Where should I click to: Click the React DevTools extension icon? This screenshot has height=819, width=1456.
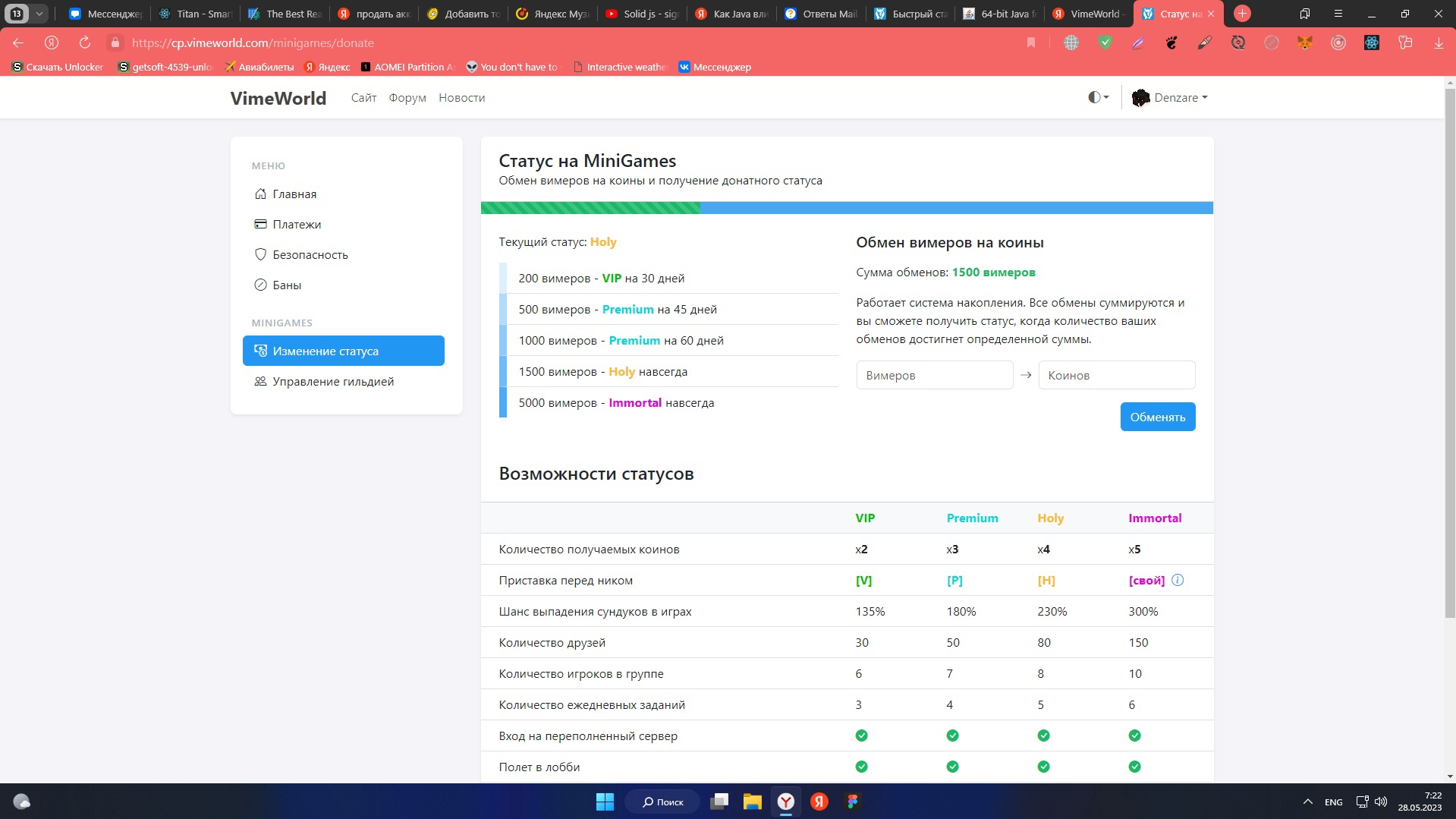point(1371,43)
